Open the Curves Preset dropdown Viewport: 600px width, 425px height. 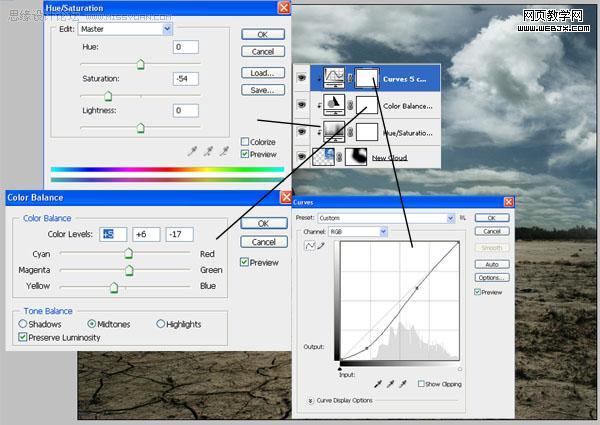[x=386, y=218]
